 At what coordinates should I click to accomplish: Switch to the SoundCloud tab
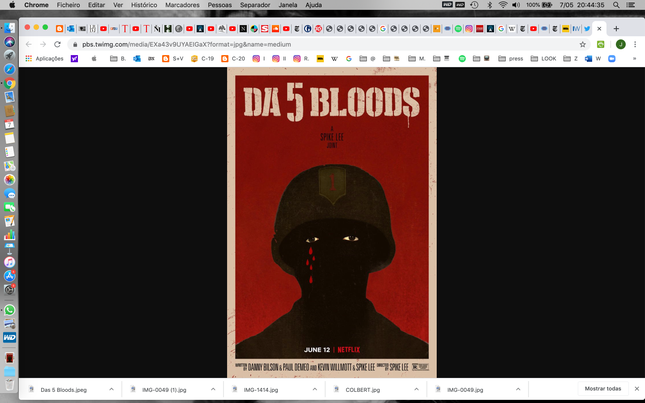click(275, 28)
